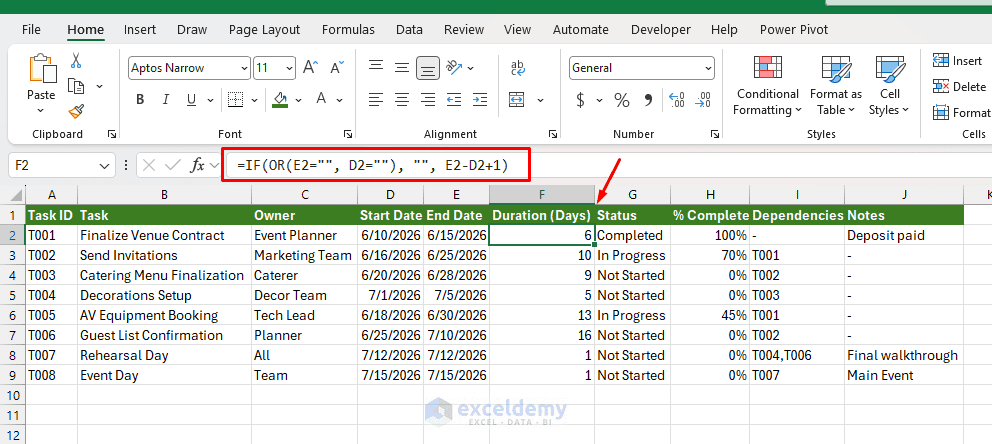Select the 45% complete cell
Viewport: 992px width, 444px height.
[710, 315]
